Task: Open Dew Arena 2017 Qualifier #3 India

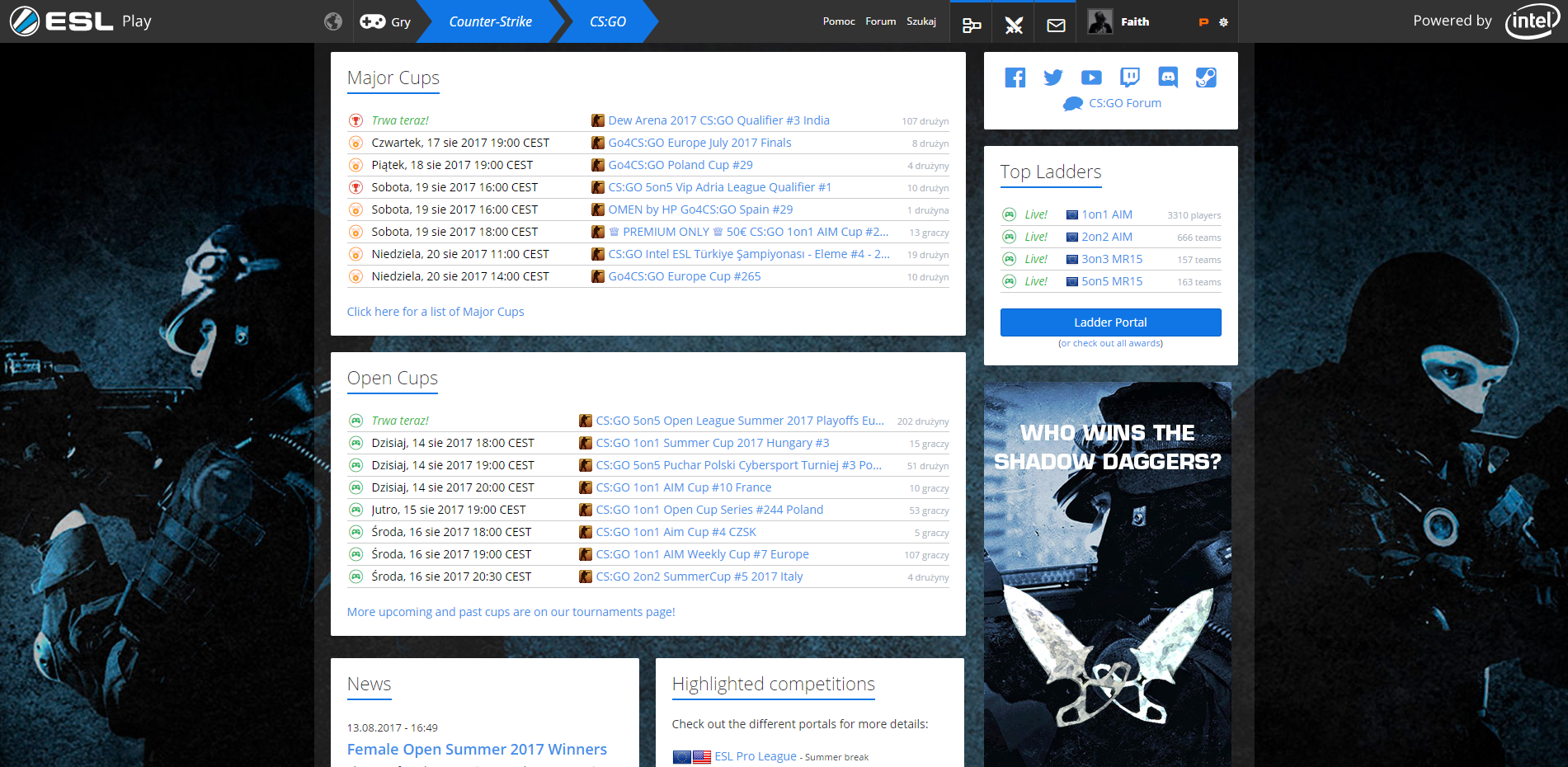Action: (x=718, y=120)
